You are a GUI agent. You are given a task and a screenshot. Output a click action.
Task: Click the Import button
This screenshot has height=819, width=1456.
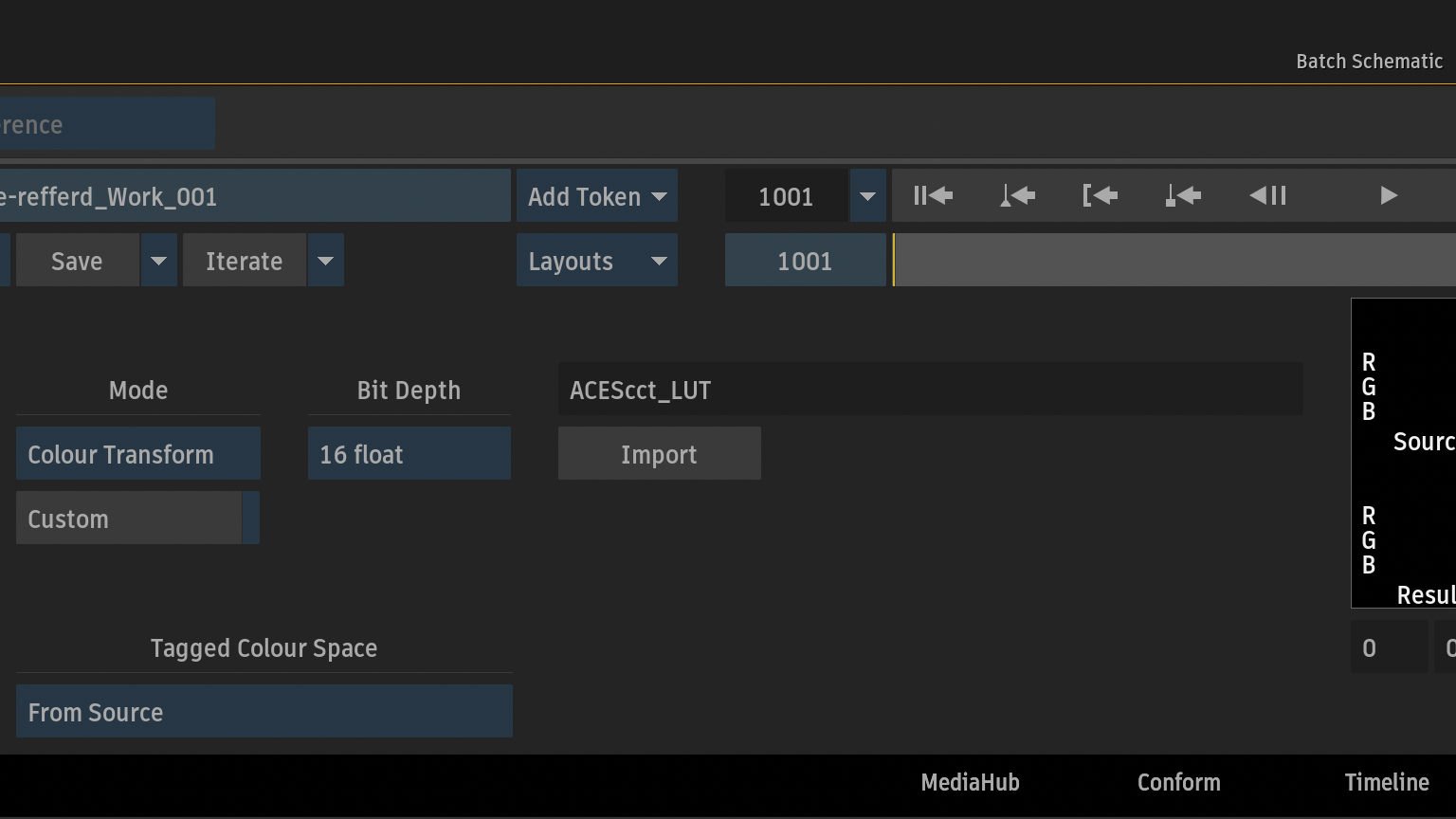click(659, 454)
